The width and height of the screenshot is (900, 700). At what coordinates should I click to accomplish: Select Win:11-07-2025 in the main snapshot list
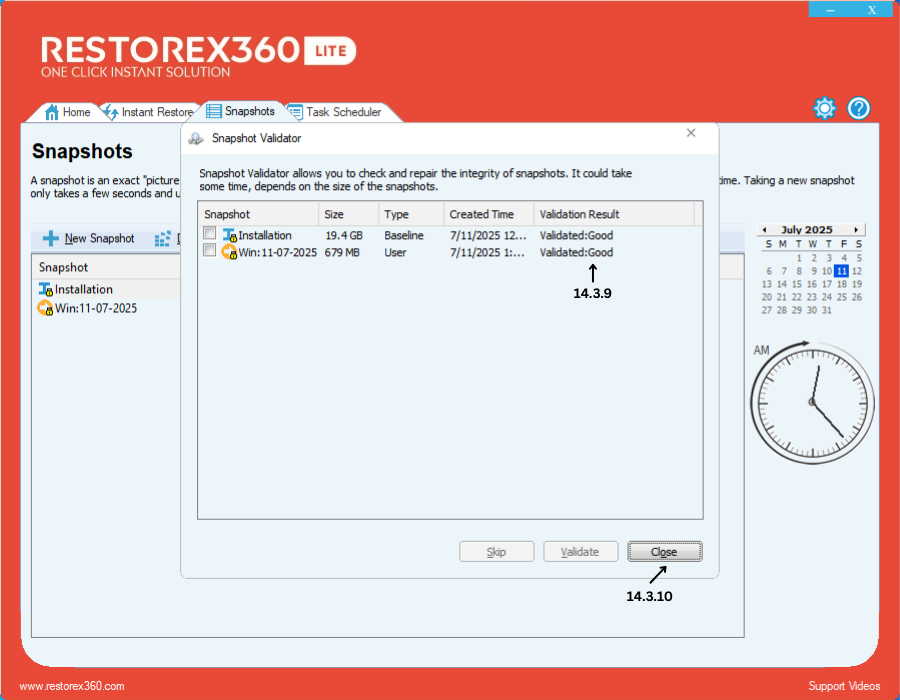pyautogui.click(x=96, y=308)
